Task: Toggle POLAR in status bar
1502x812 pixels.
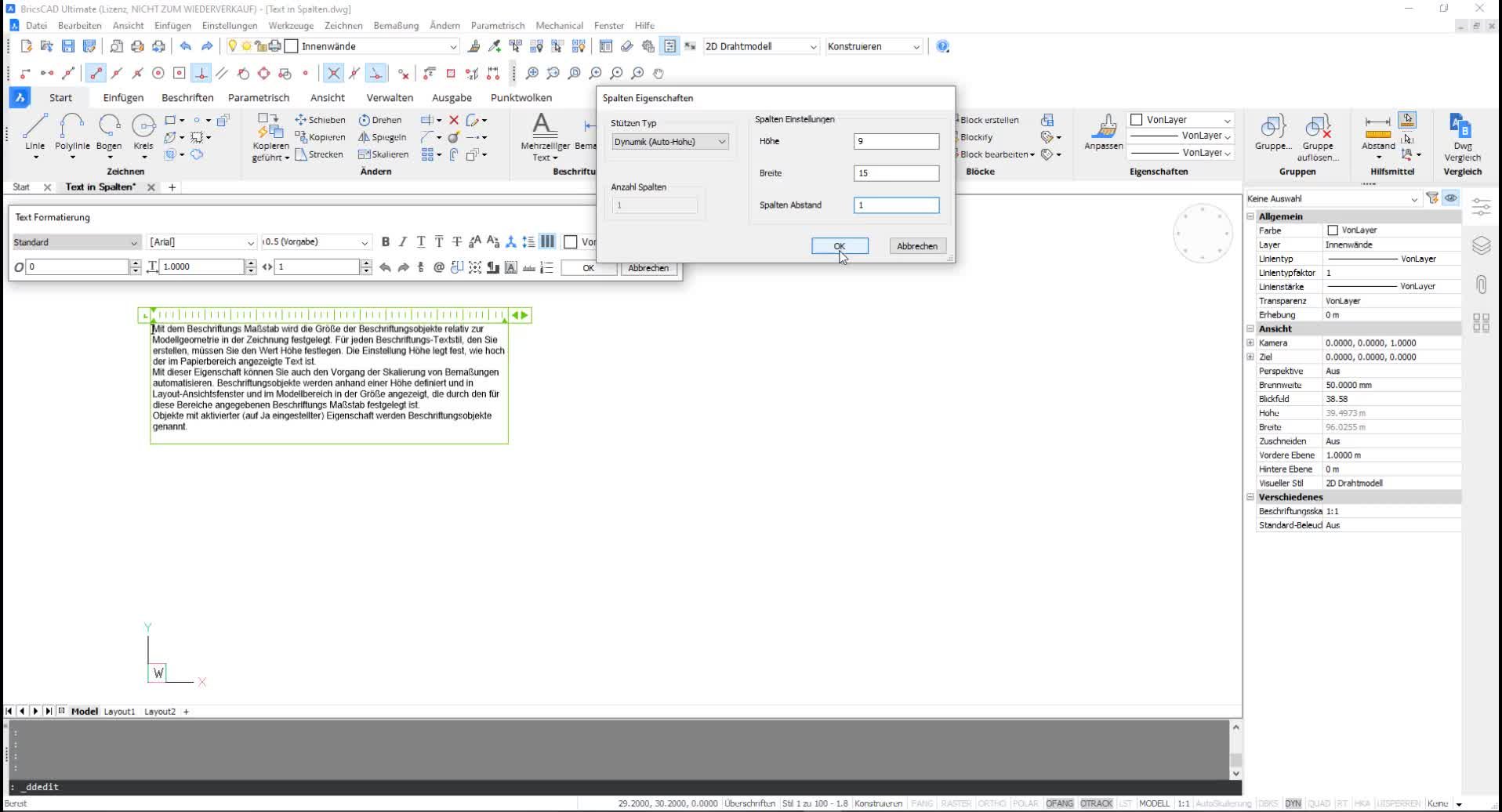Action: tap(1025, 803)
